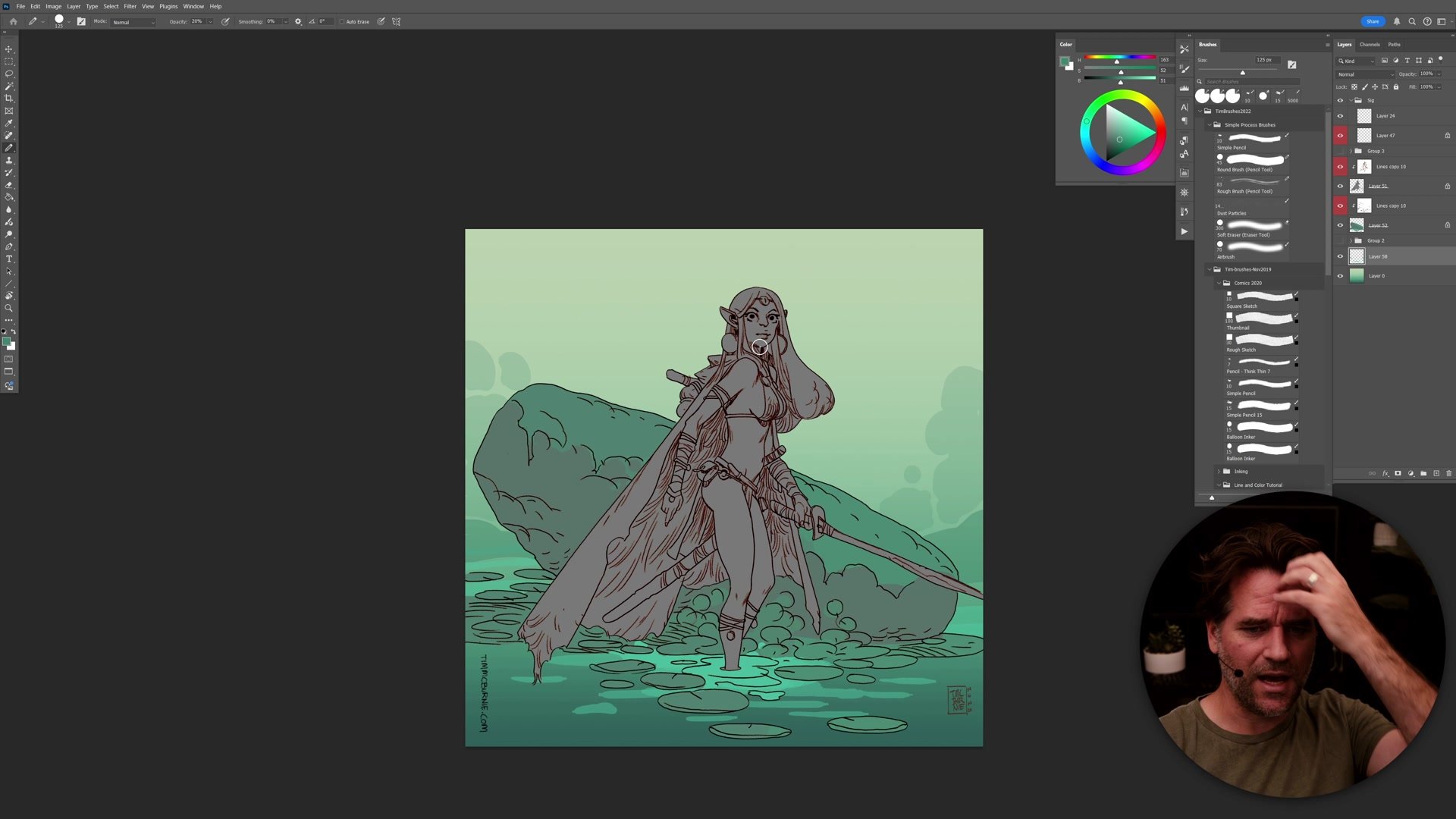Screen dimensions: 1456x819
Task: Hide Layer 24 with its eye icon
Action: pyautogui.click(x=1340, y=116)
